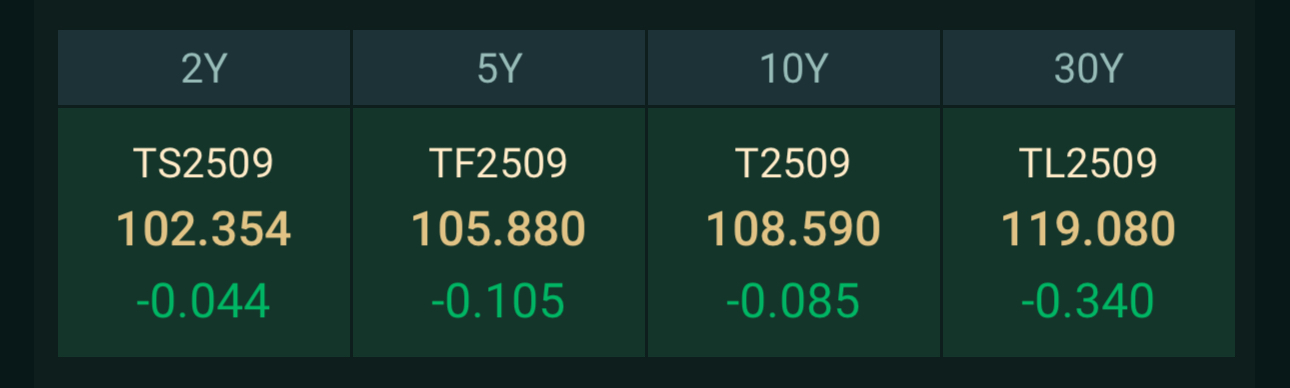View the 30Y futures quote card
1290x388 pixels.
[x=1088, y=232]
